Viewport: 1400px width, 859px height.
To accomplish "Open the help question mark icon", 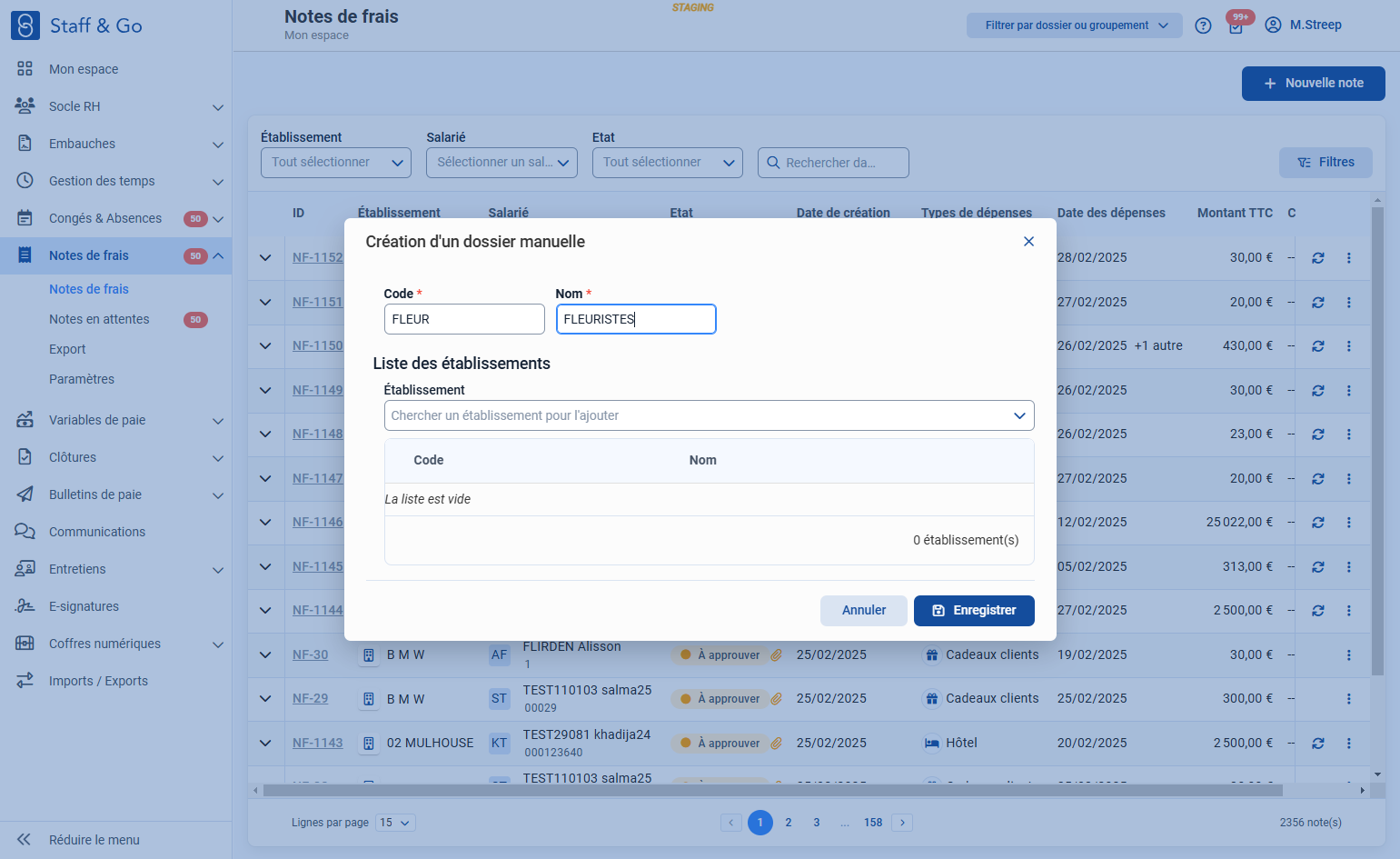I will tap(1203, 25).
